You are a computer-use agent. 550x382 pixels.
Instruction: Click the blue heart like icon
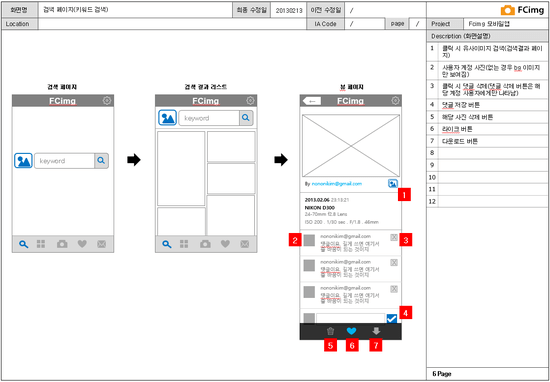pyautogui.click(x=351, y=331)
